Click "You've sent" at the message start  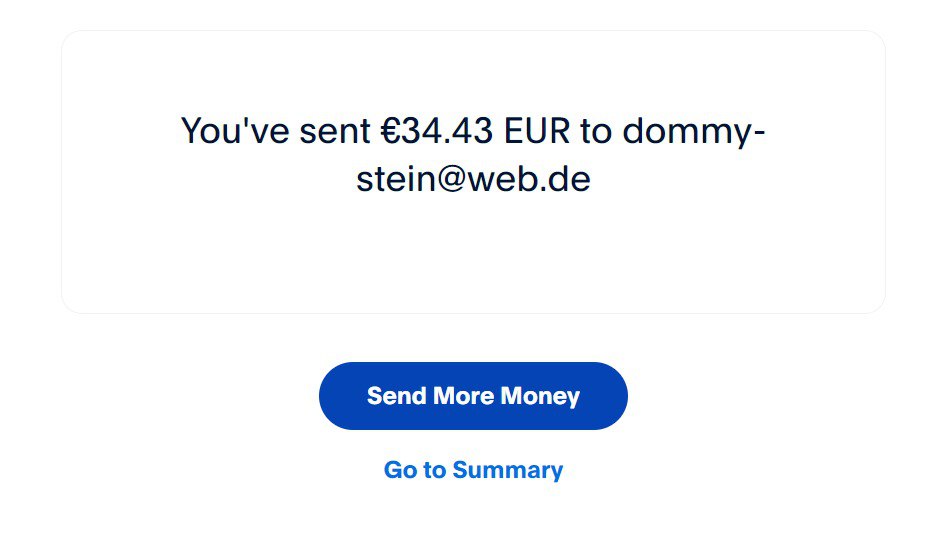click(x=260, y=131)
